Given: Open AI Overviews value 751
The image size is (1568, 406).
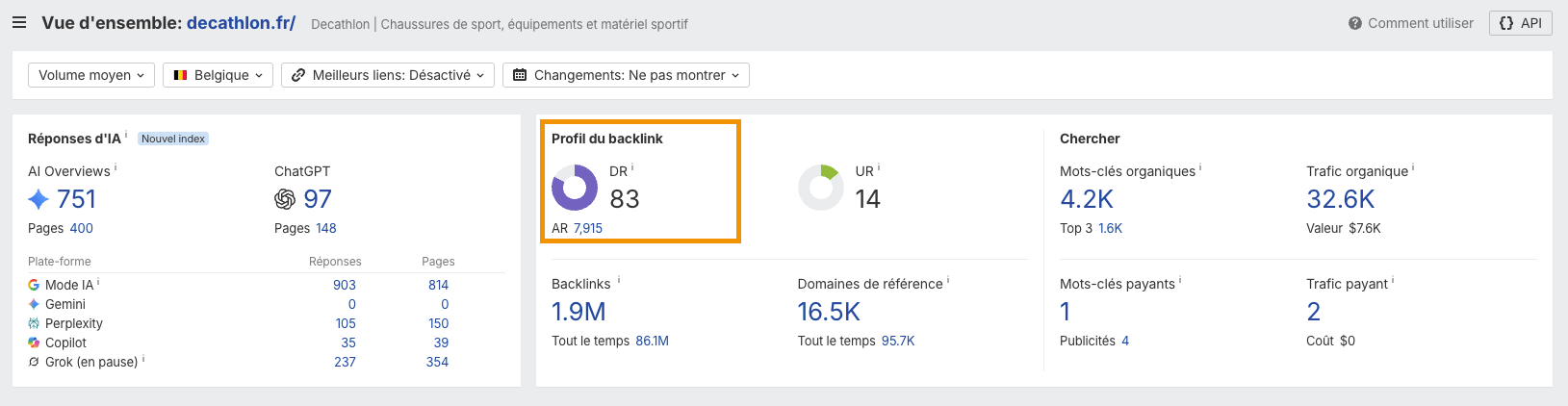Looking at the screenshot, I should point(77,199).
